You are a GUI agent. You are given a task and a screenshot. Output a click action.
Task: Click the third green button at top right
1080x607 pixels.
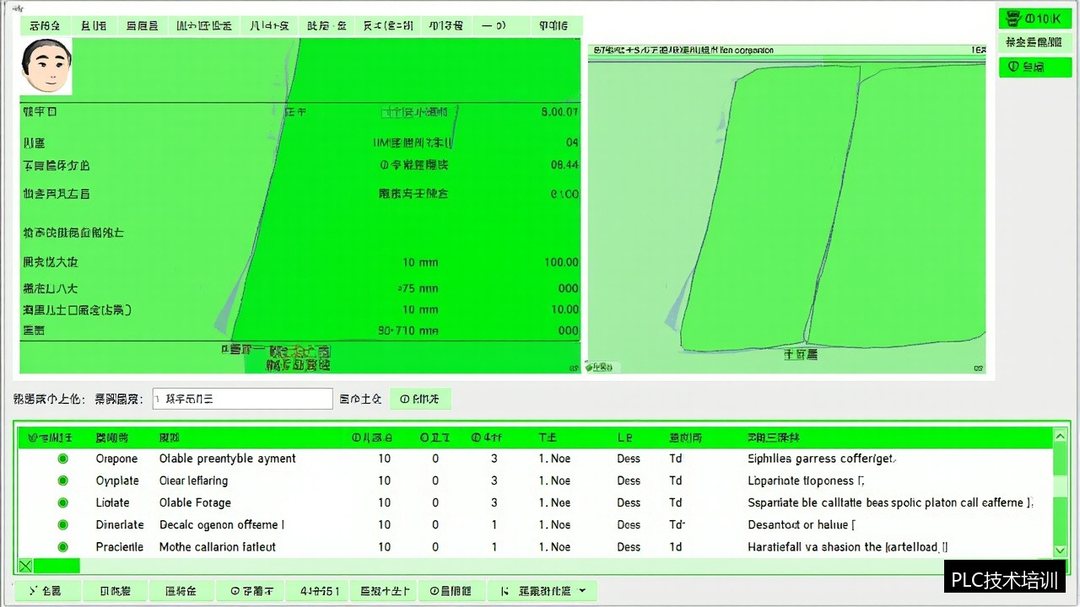click(x=1035, y=67)
